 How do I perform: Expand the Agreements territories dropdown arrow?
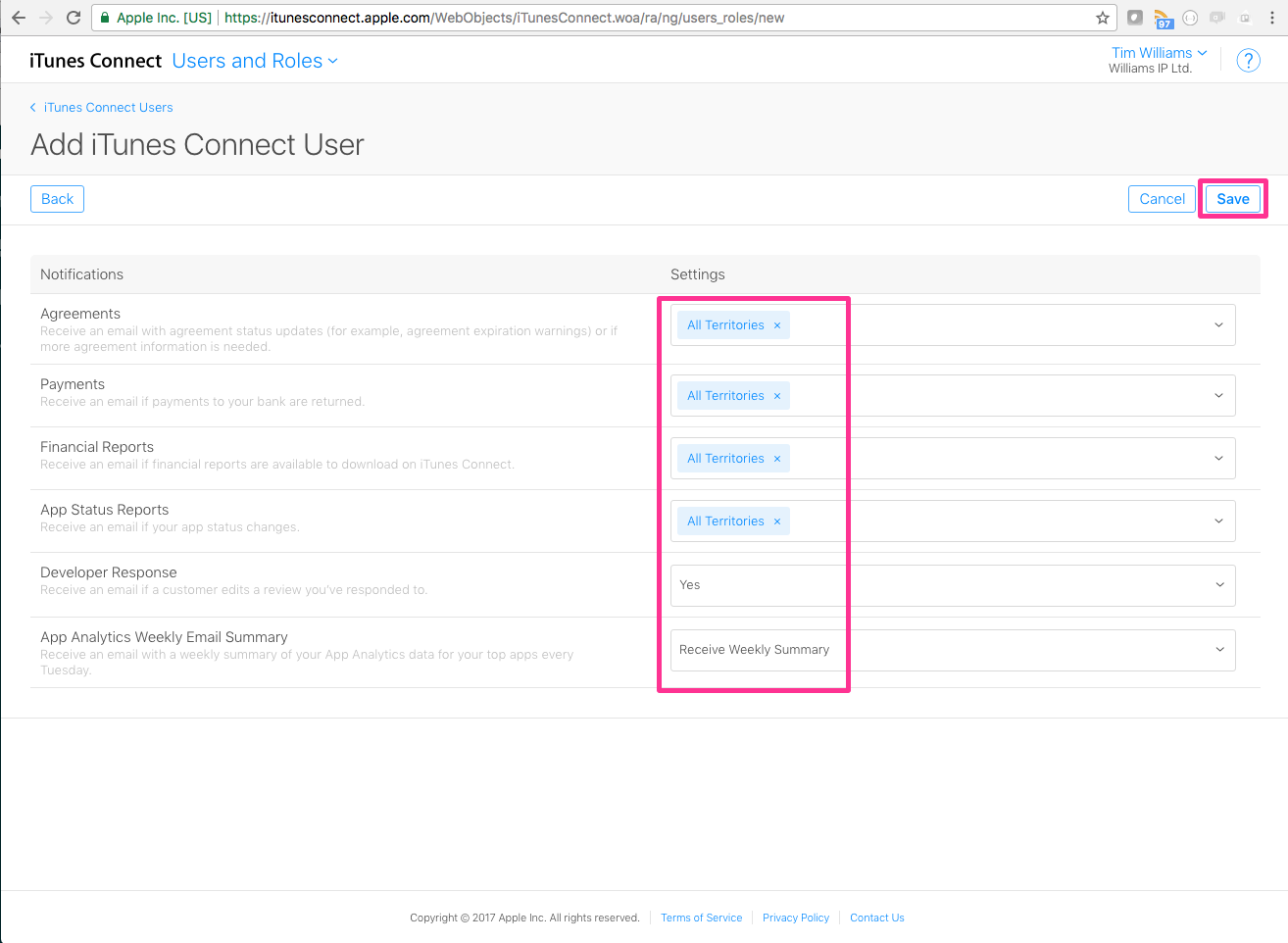1218,325
